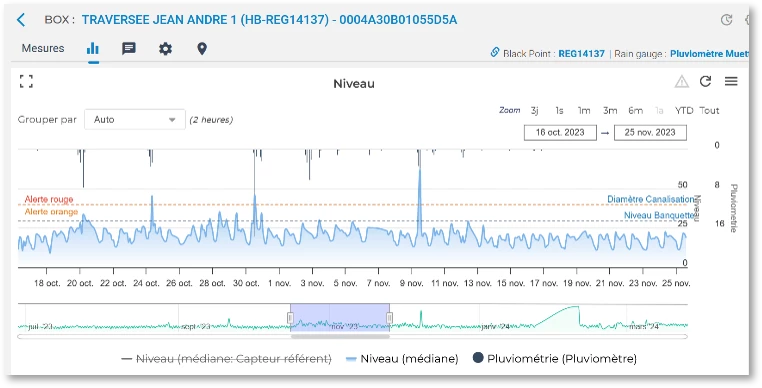Enable Niveau Capteur référent legend series
Screen dimensions: 762x388
[226, 359]
